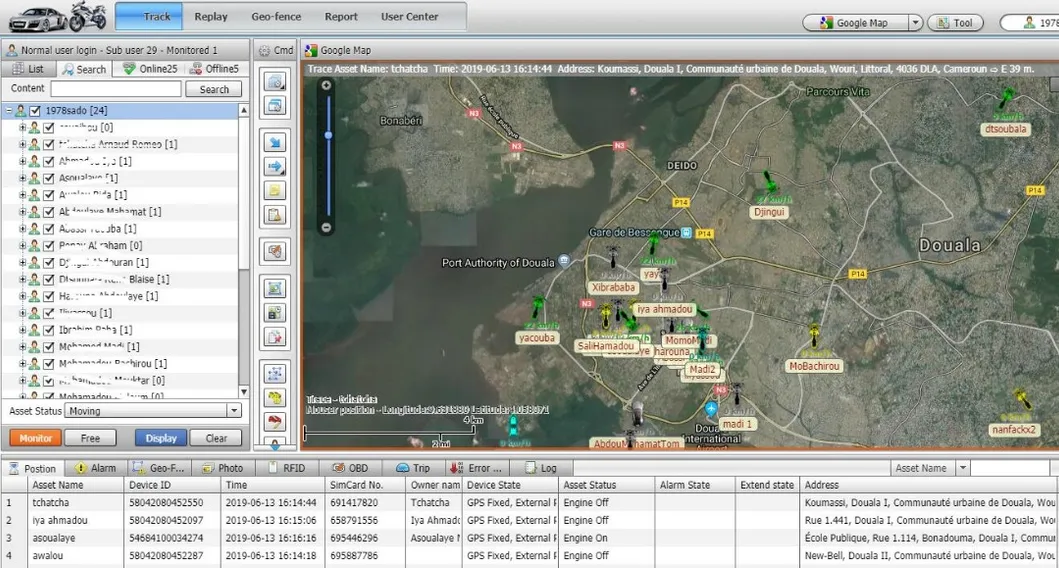1059x568 pixels.
Task: Select the SaliHamadou marker label on map
Action: [x=606, y=346]
